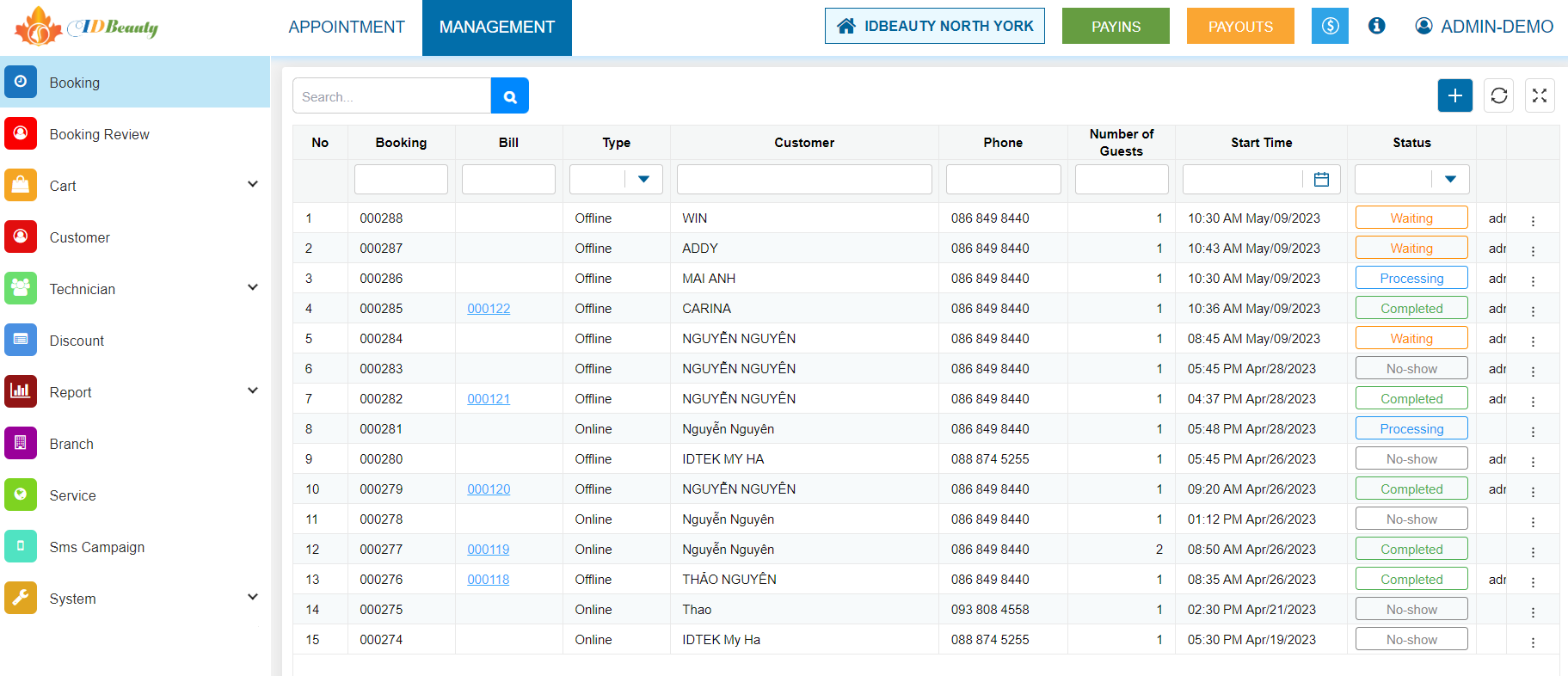Expand the System submenu
The width and height of the screenshot is (1568, 676).
point(253,597)
